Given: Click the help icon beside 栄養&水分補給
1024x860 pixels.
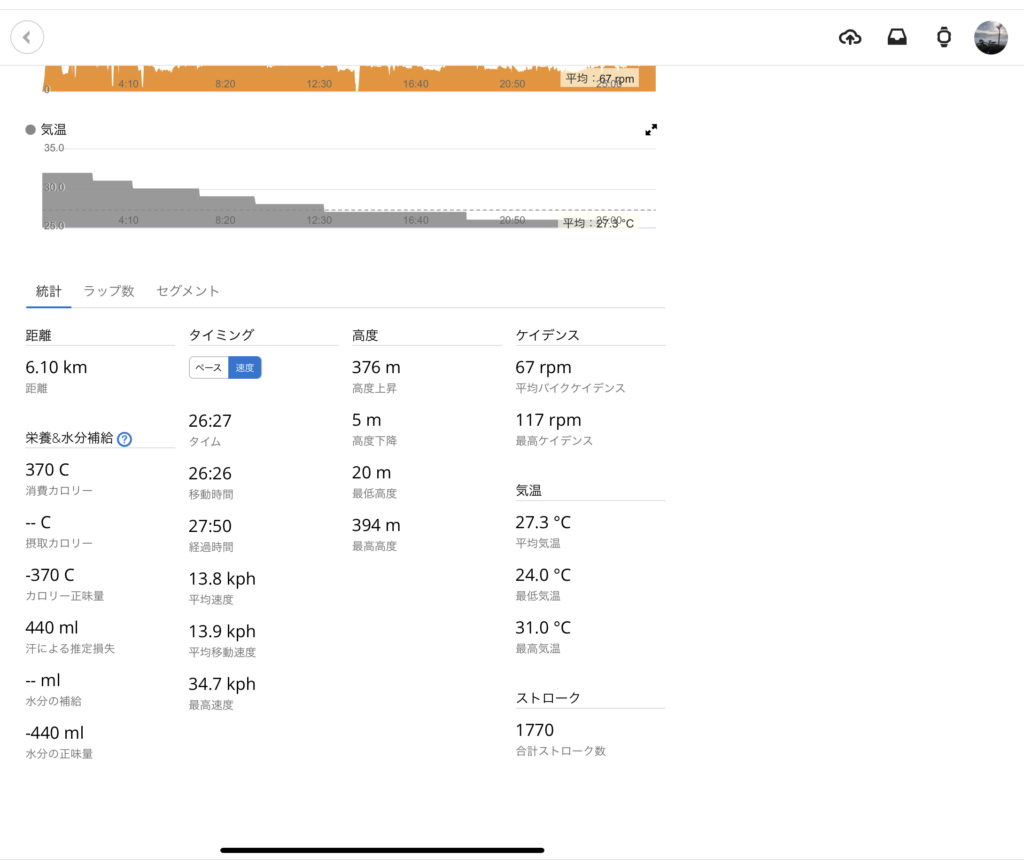Looking at the screenshot, I should point(125,439).
